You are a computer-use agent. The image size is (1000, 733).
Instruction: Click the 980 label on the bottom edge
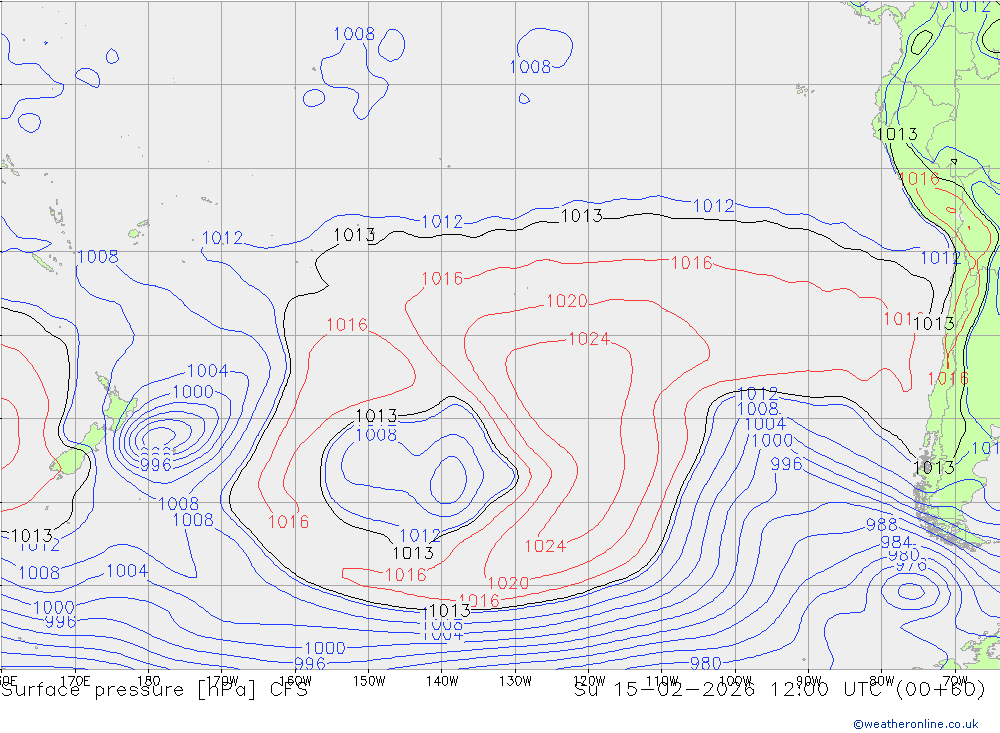(x=705, y=663)
